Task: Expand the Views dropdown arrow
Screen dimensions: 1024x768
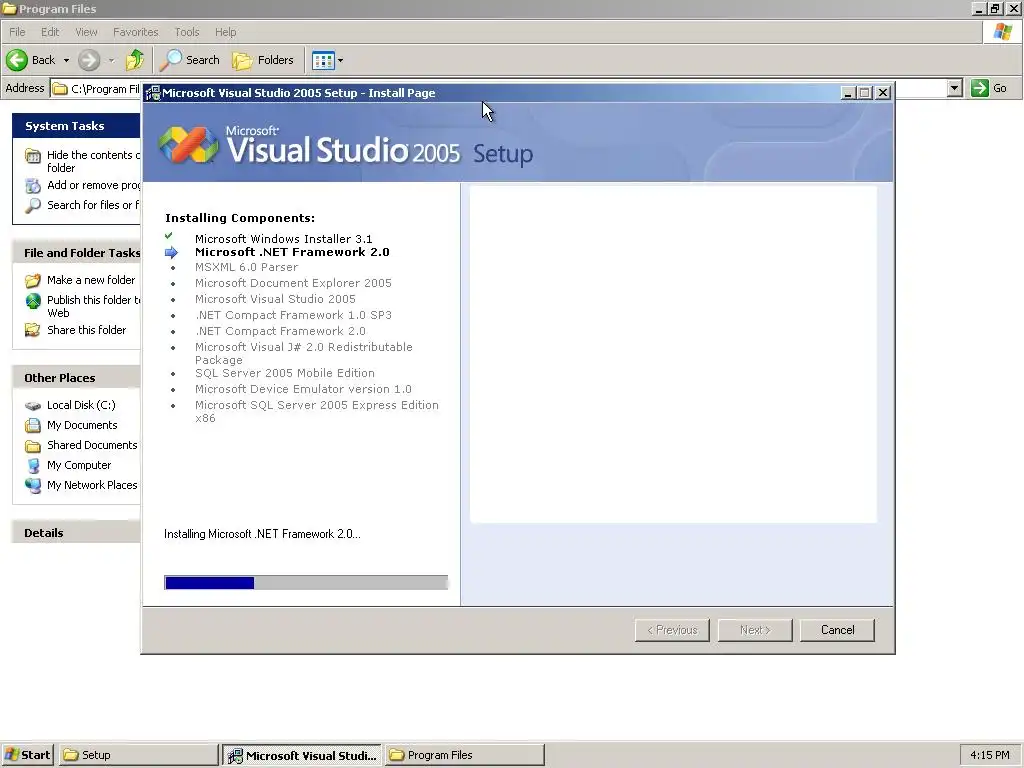Action: tap(340, 61)
